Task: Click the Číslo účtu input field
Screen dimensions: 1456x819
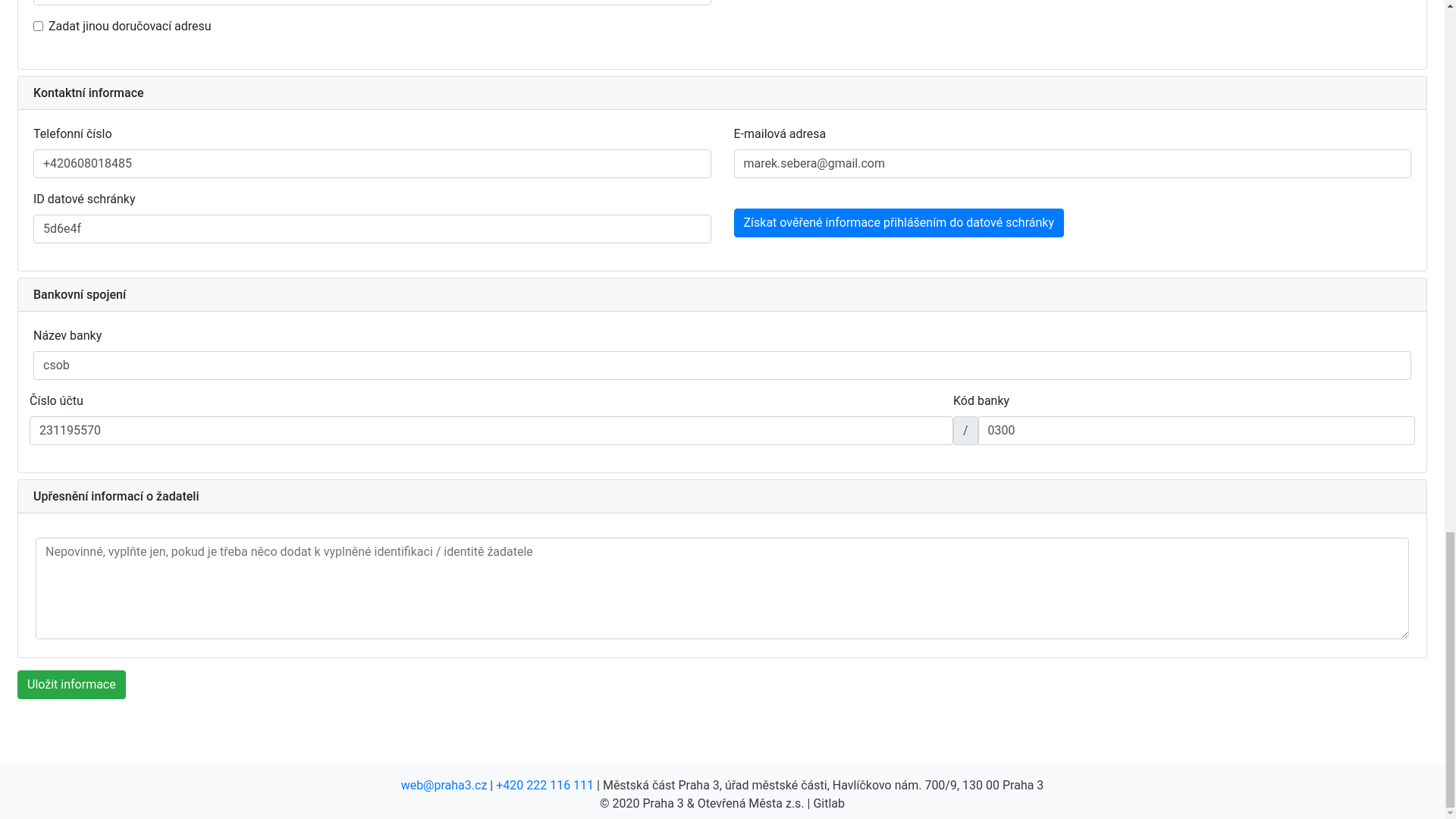Action: pyautogui.click(x=491, y=431)
